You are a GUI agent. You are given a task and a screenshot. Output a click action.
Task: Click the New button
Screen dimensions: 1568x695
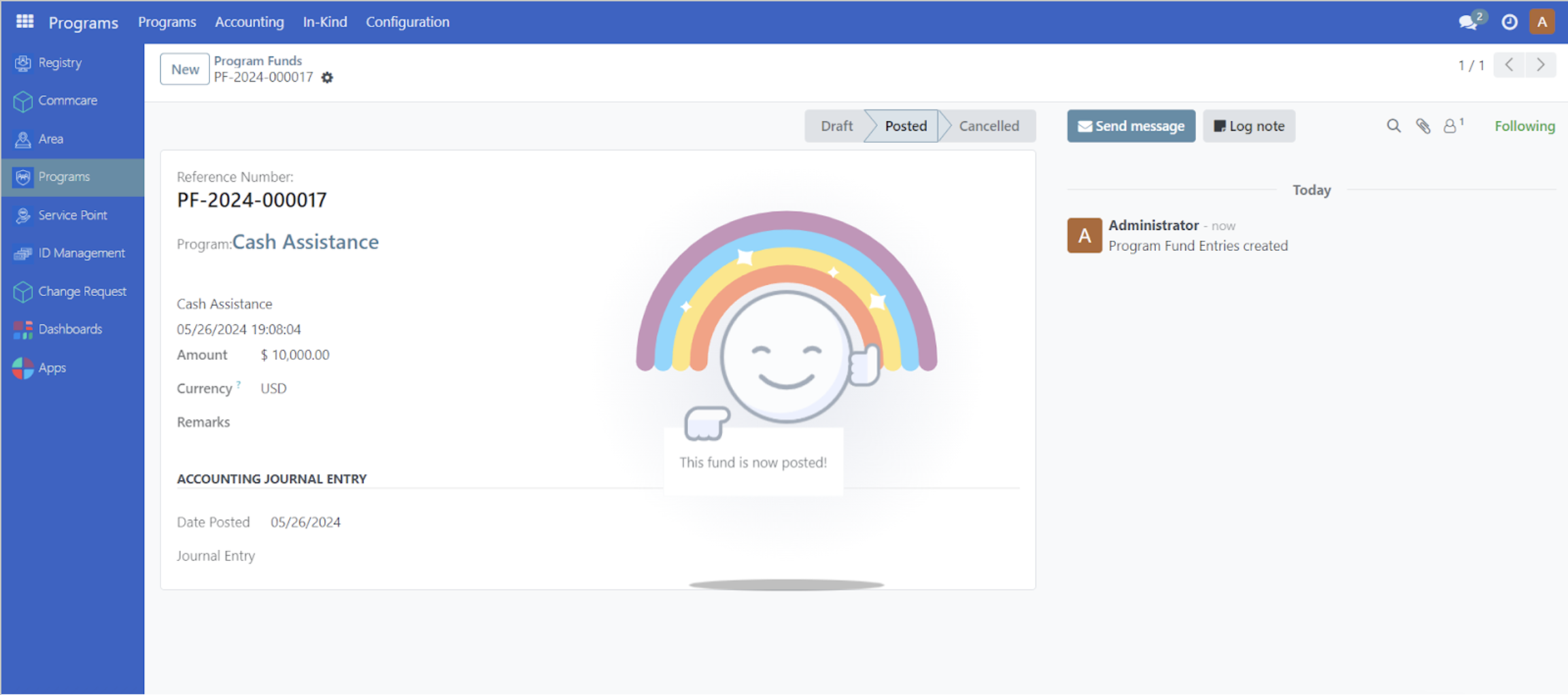[184, 69]
